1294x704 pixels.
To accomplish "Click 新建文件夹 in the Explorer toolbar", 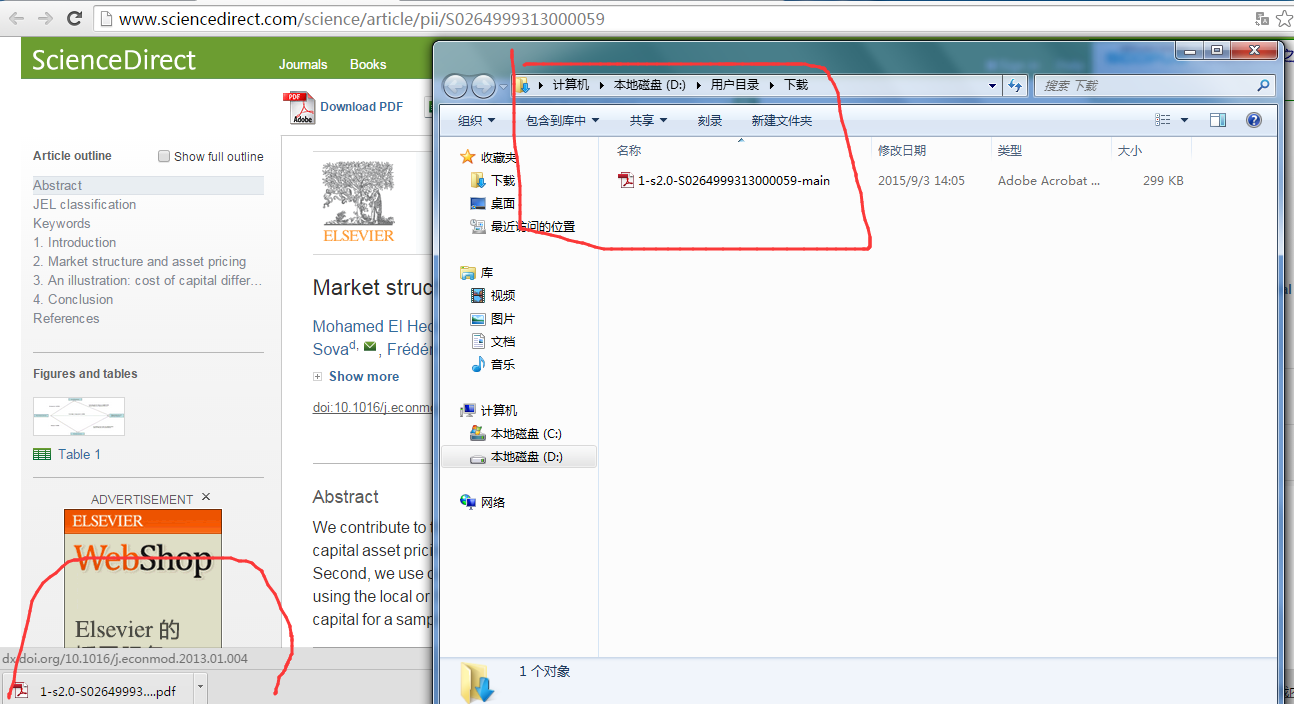I will click(x=781, y=120).
